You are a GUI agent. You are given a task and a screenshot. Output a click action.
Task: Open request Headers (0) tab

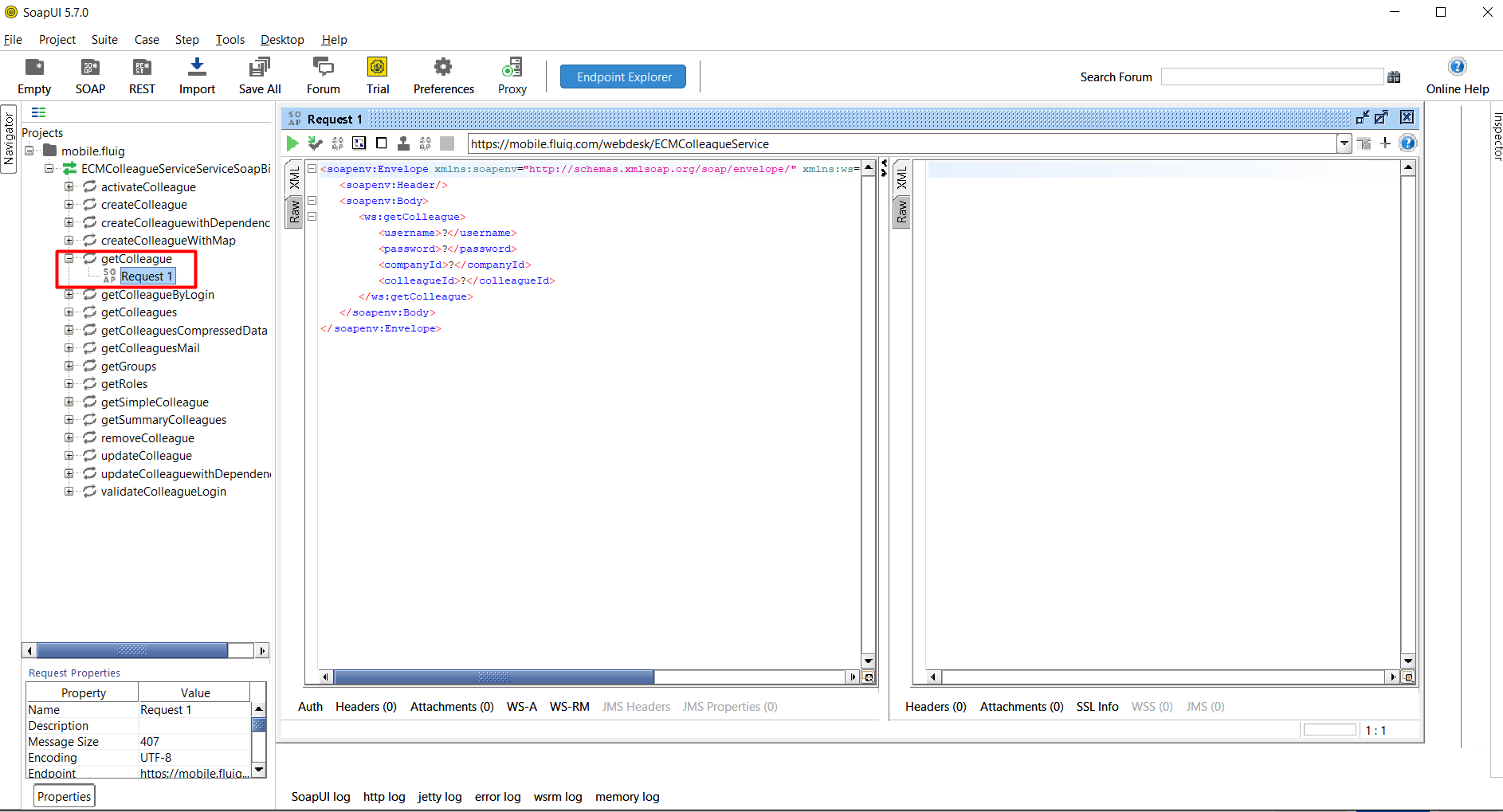(366, 706)
